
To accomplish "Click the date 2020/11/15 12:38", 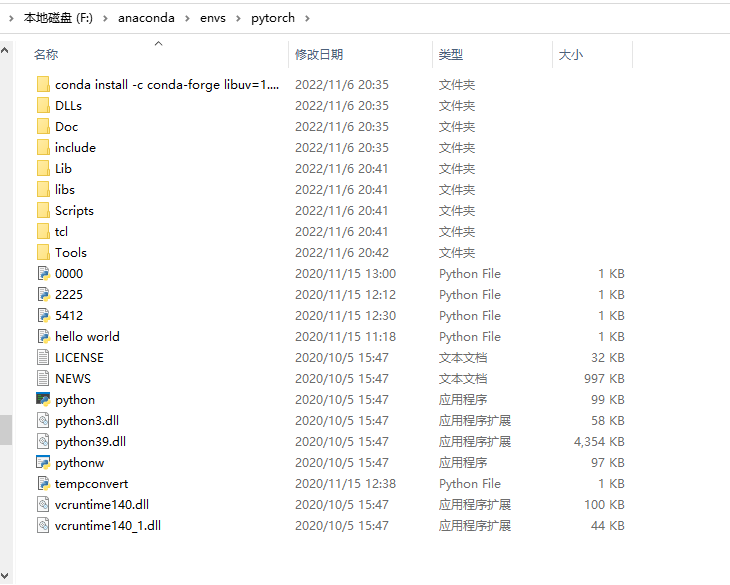I will [x=345, y=484].
